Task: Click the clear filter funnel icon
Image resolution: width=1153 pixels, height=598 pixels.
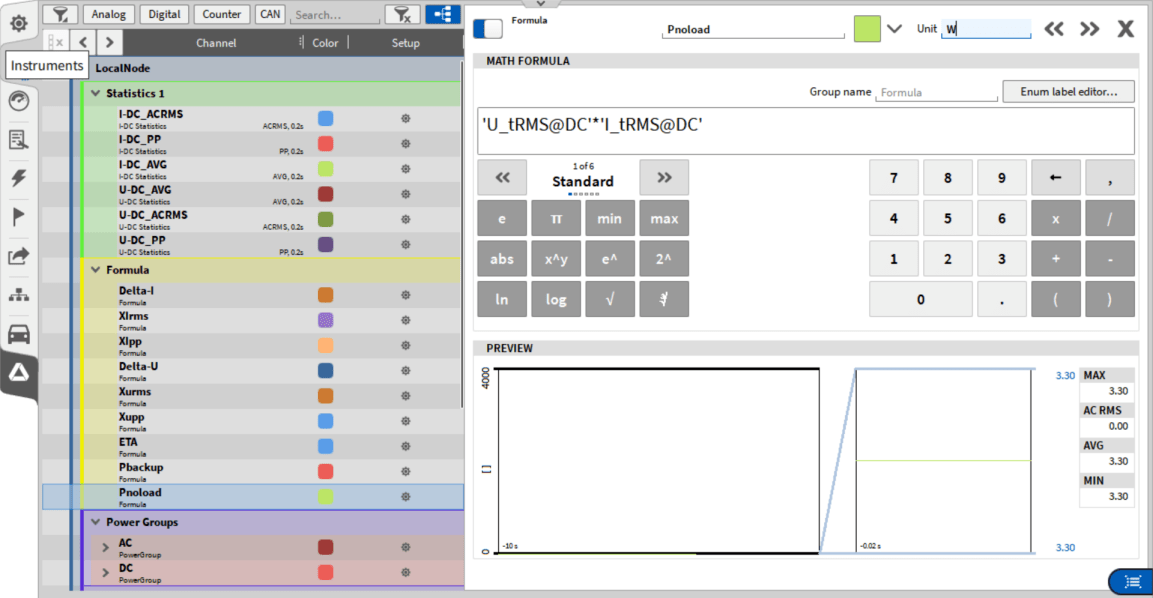Action: 402,14
